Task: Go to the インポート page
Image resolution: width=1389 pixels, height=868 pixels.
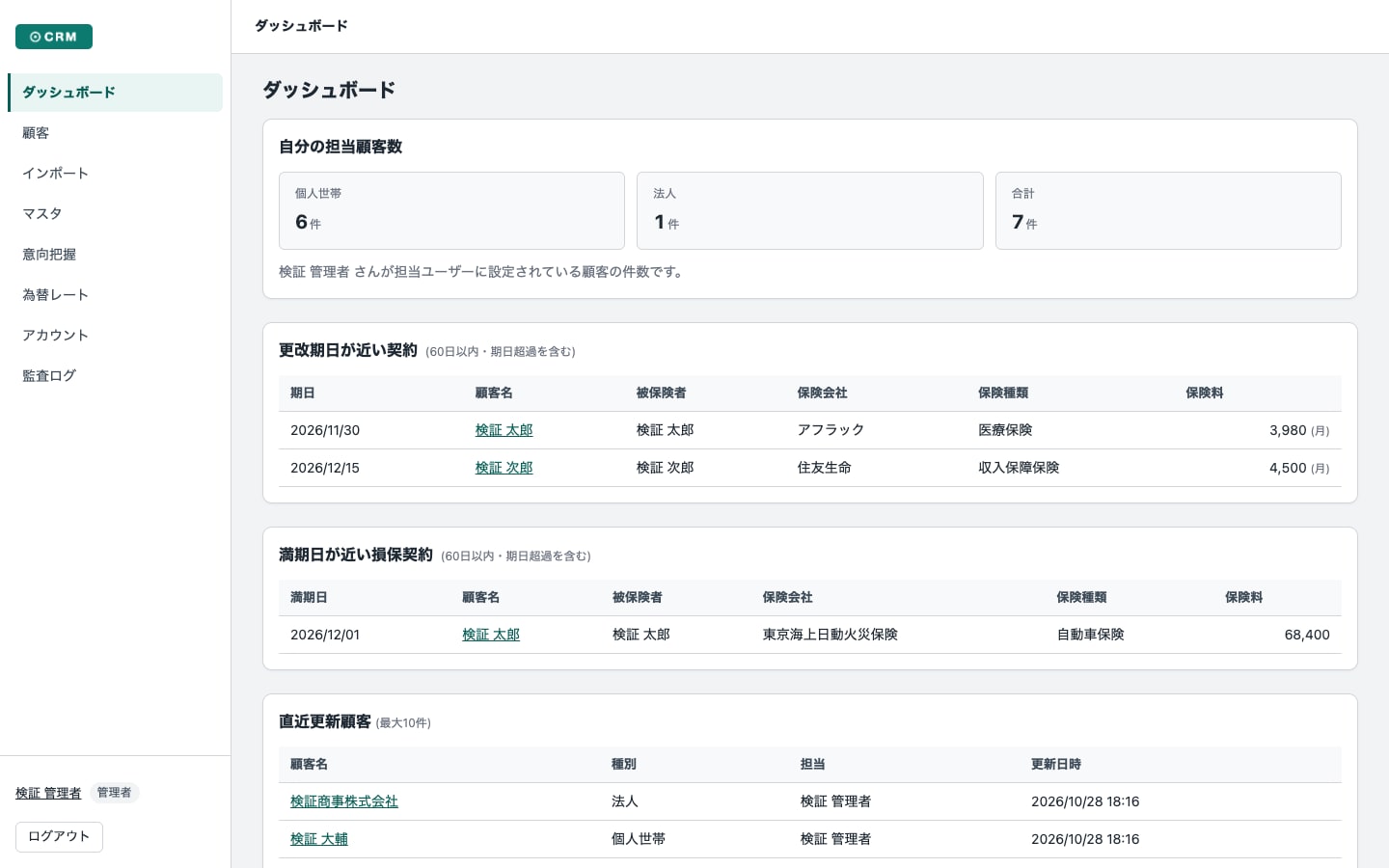Action: 115,174
